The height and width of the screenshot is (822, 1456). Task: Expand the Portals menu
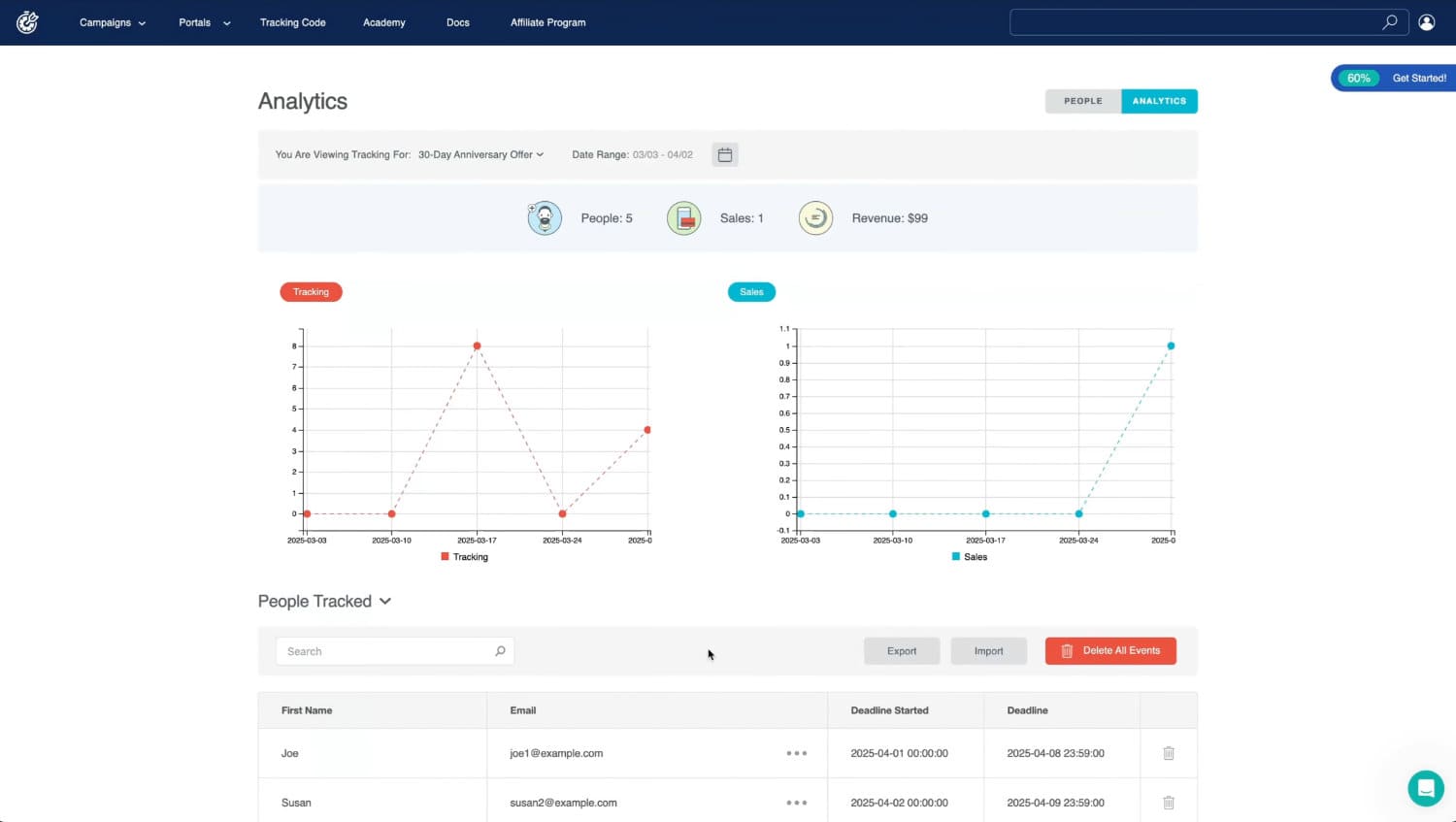pos(204,22)
